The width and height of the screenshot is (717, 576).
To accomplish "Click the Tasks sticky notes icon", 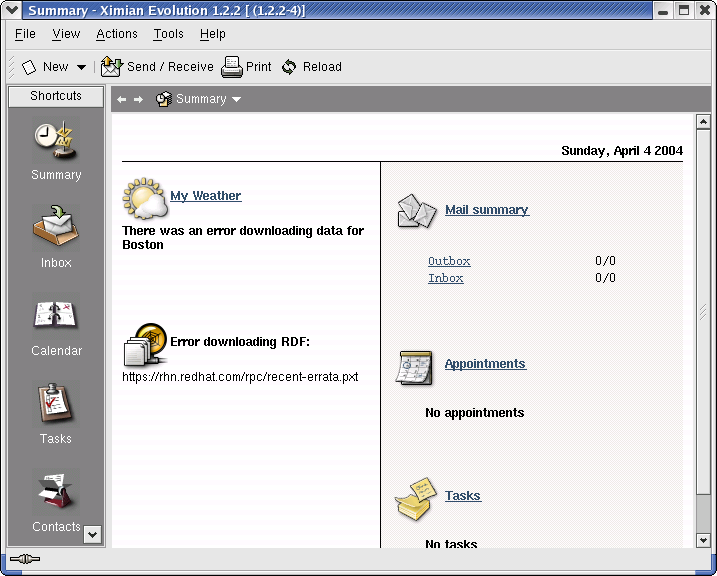I will pyautogui.click(x=415, y=499).
